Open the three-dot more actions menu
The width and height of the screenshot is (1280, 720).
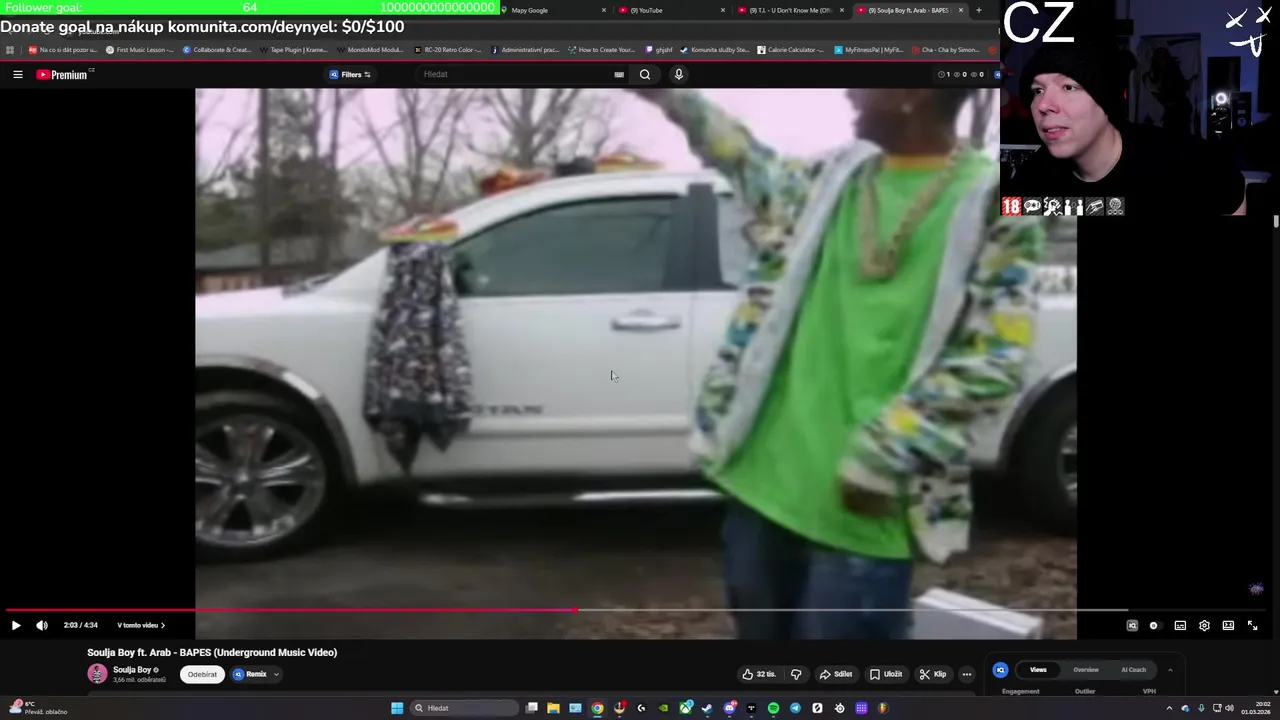(966, 674)
